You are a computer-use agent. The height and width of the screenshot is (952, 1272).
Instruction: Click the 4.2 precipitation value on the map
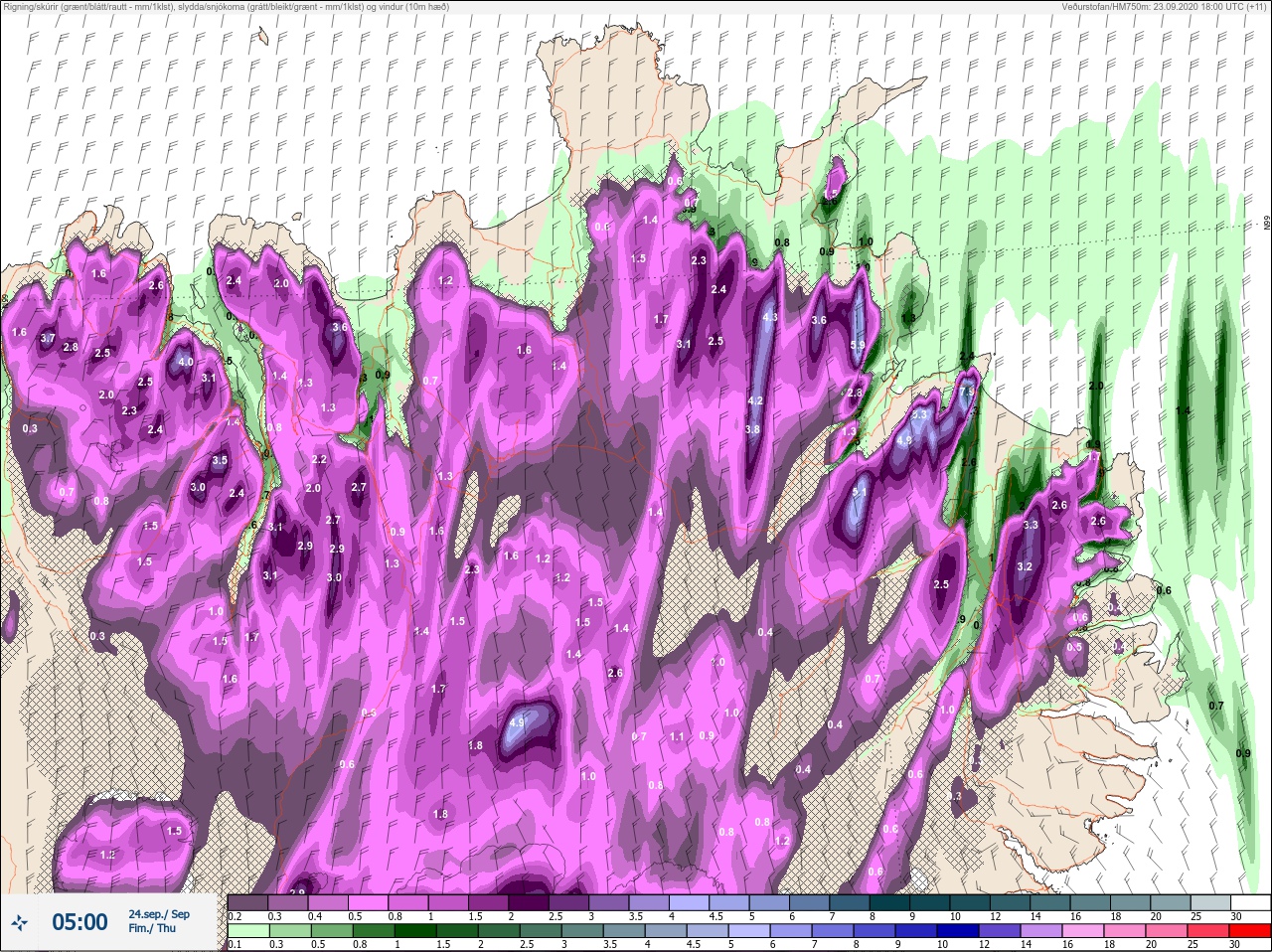754,400
